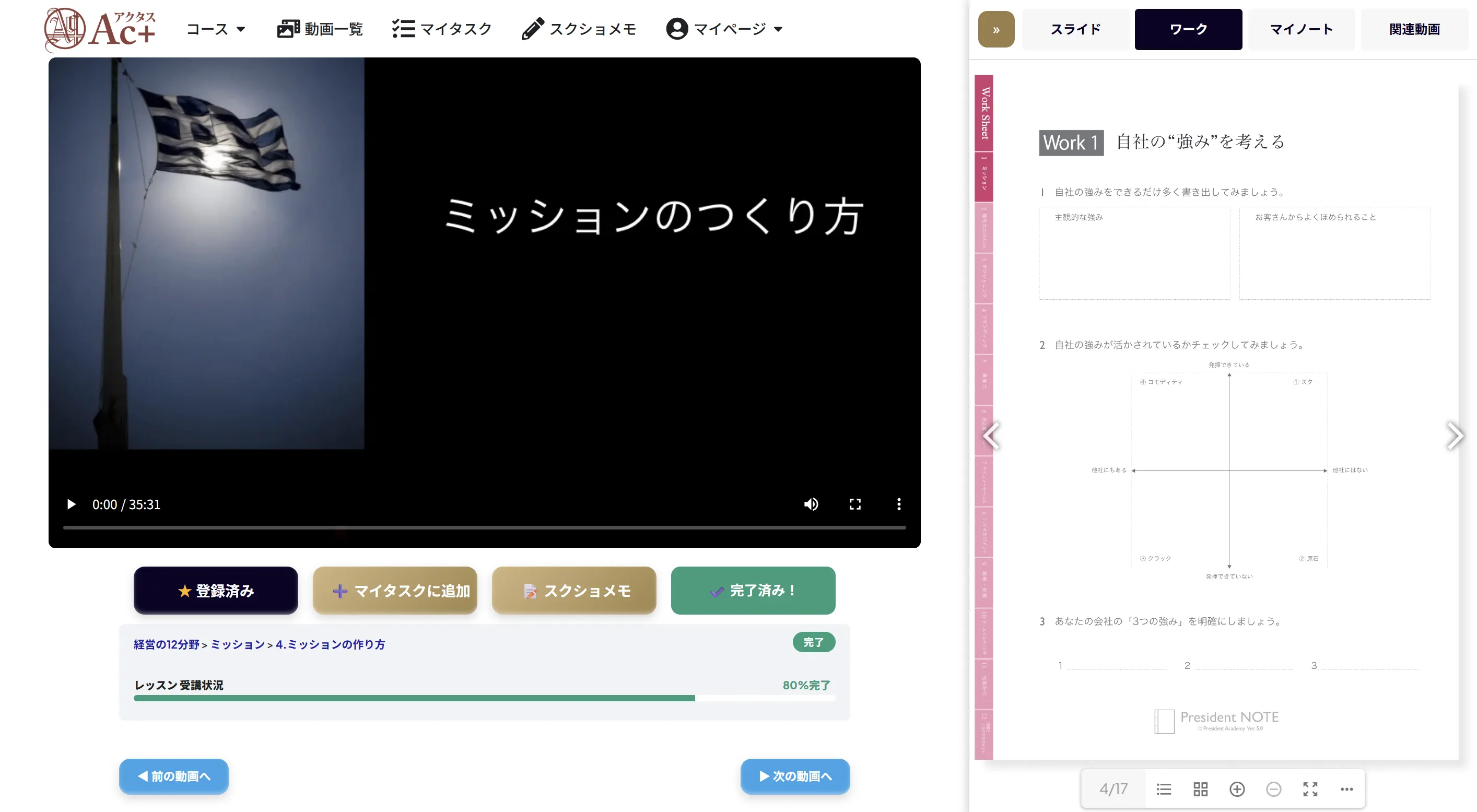Click the 完了 status badge
Screen dimensions: 1477x812
pyautogui.click(x=814, y=642)
